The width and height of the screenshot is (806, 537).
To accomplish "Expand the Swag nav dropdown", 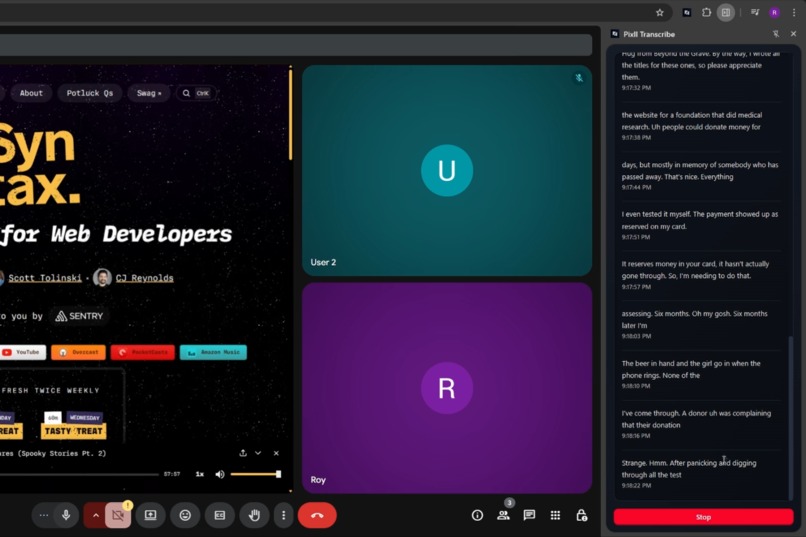I will (x=149, y=93).
